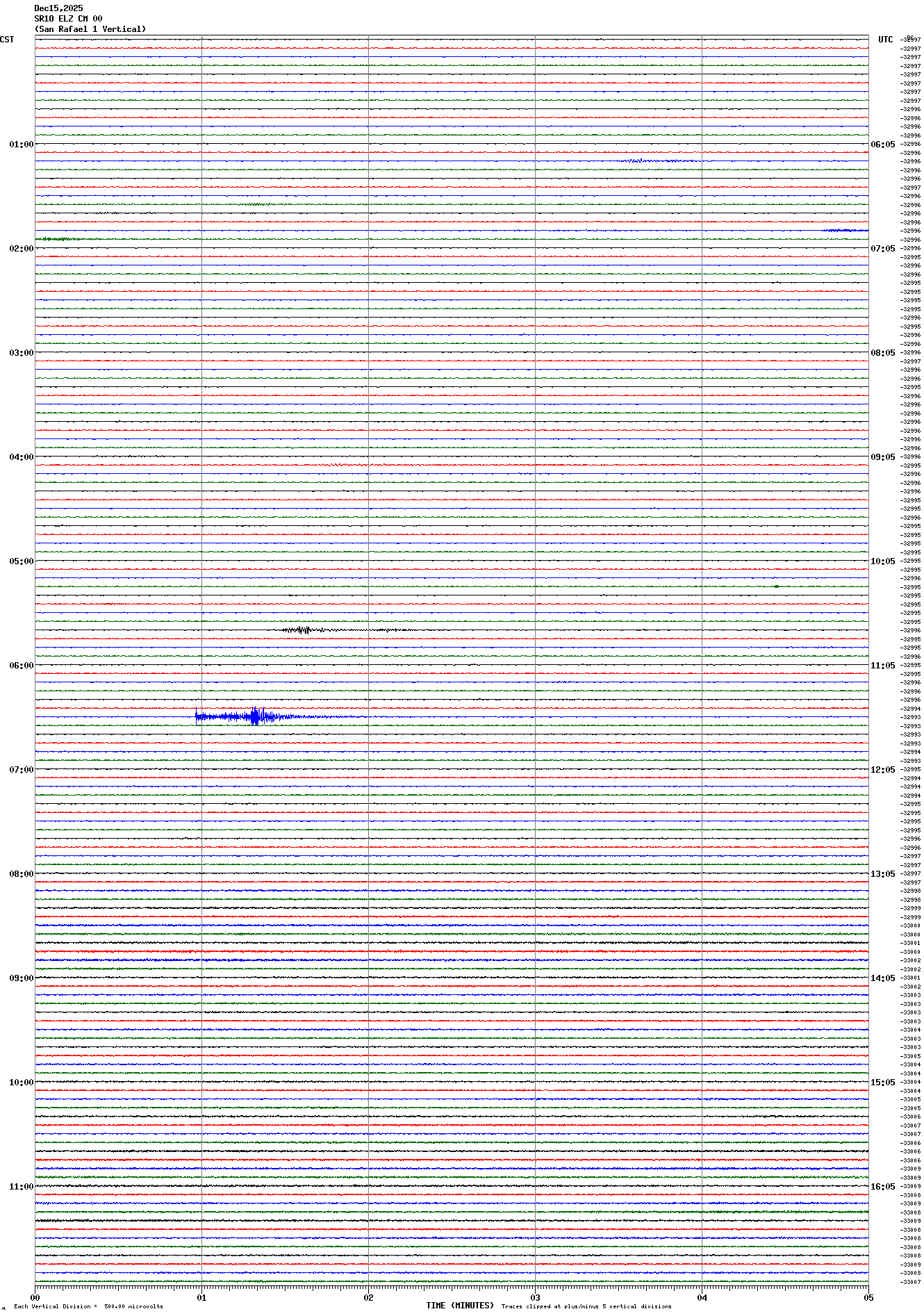The height and width of the screenshot is (1316, 924).
Task: Click the large blue seismic event burst
Action: (254, 716)
